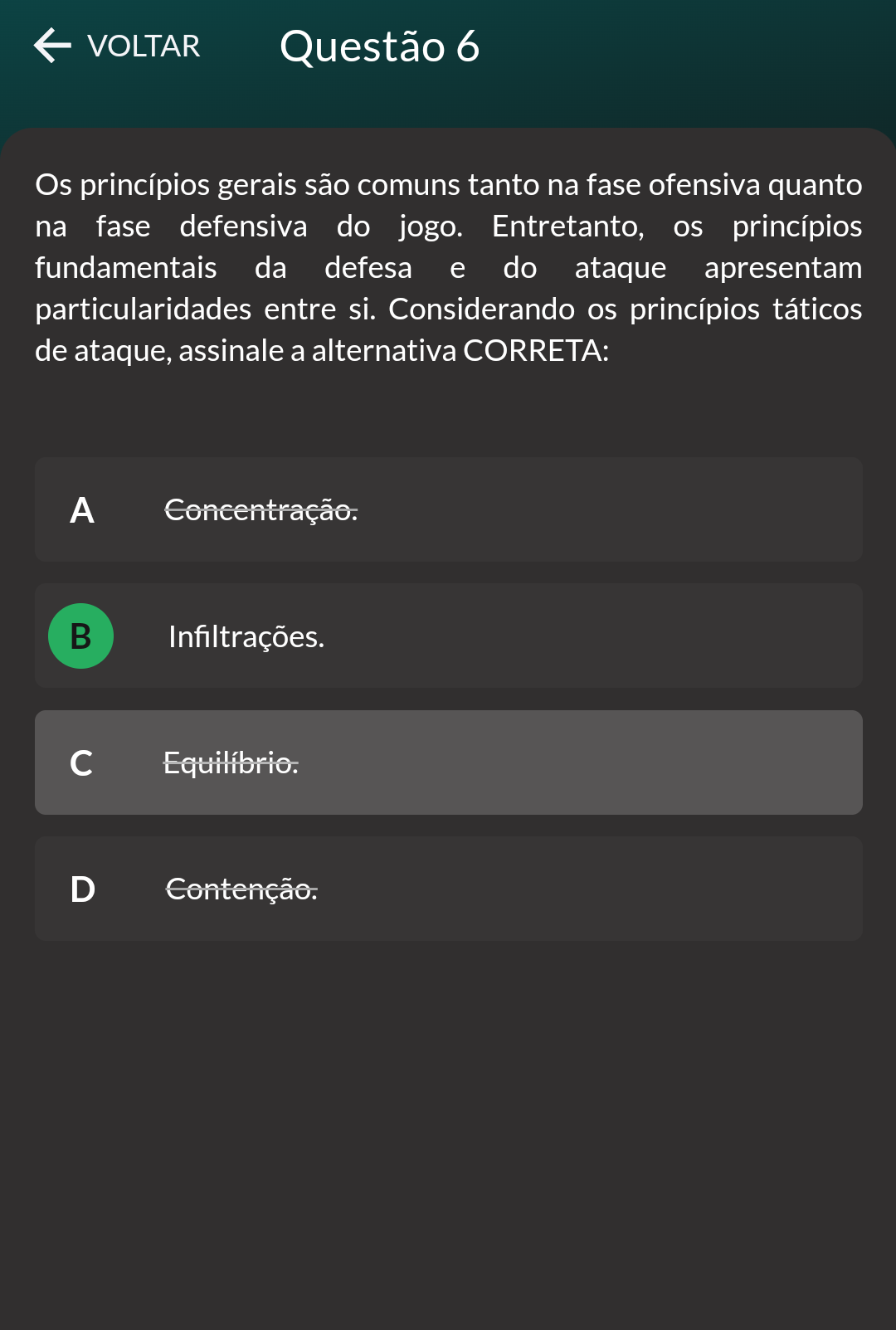Viewport: 896px width, 1330px height.
Task: Click the letter A option marker
Action: 82,510
